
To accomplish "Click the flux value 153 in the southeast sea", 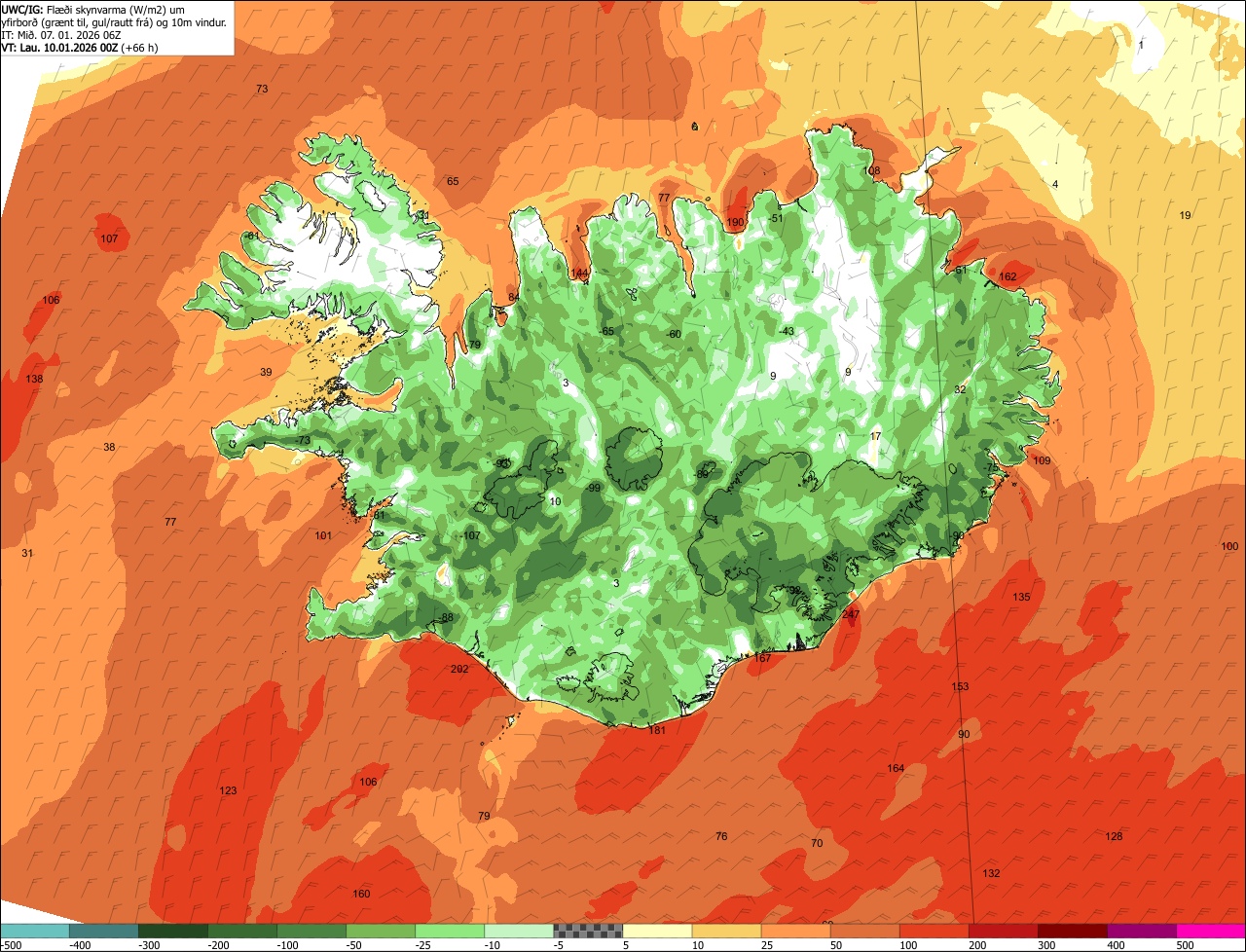I will click(x=960, y=687).
